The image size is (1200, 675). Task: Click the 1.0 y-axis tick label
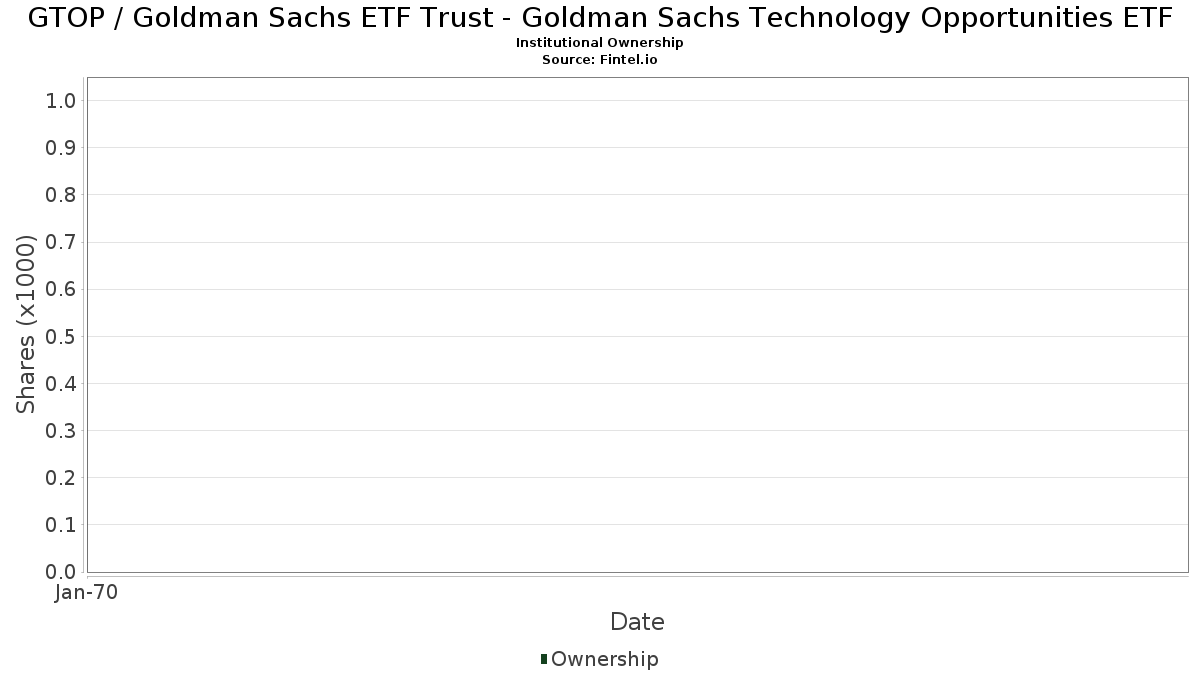pyautogui.click(x=61, y=100)
